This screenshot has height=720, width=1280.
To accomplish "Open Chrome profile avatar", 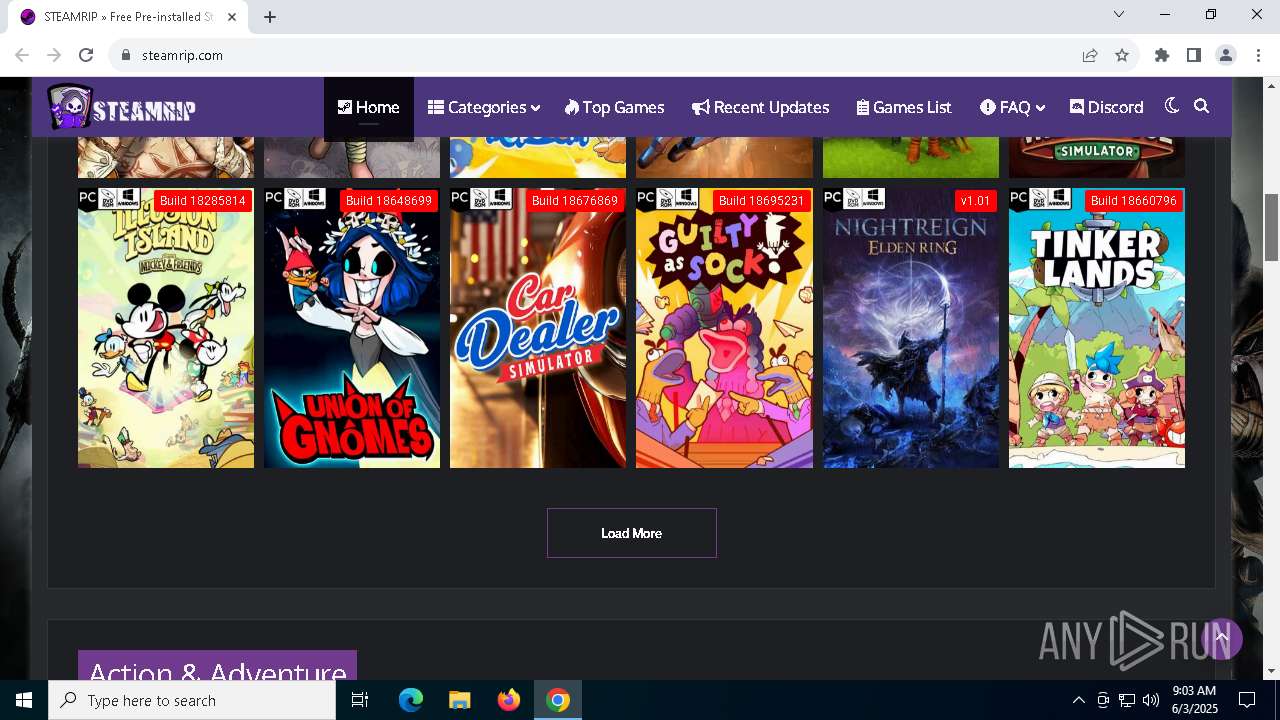I will pyautogui.click(x=1226, y=55).
